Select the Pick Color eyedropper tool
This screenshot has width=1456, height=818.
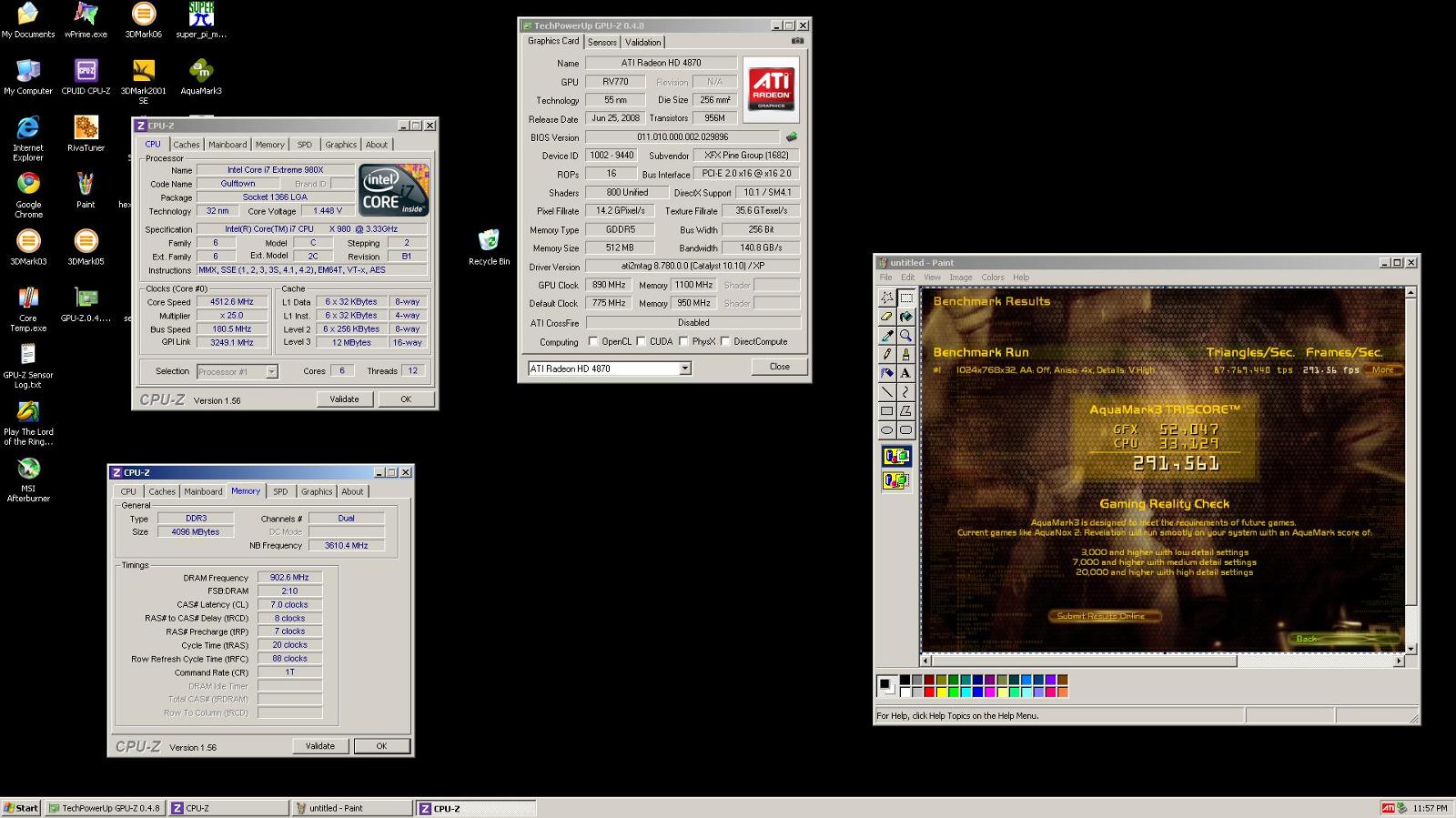pyautogui.click(x=886, y=336)
